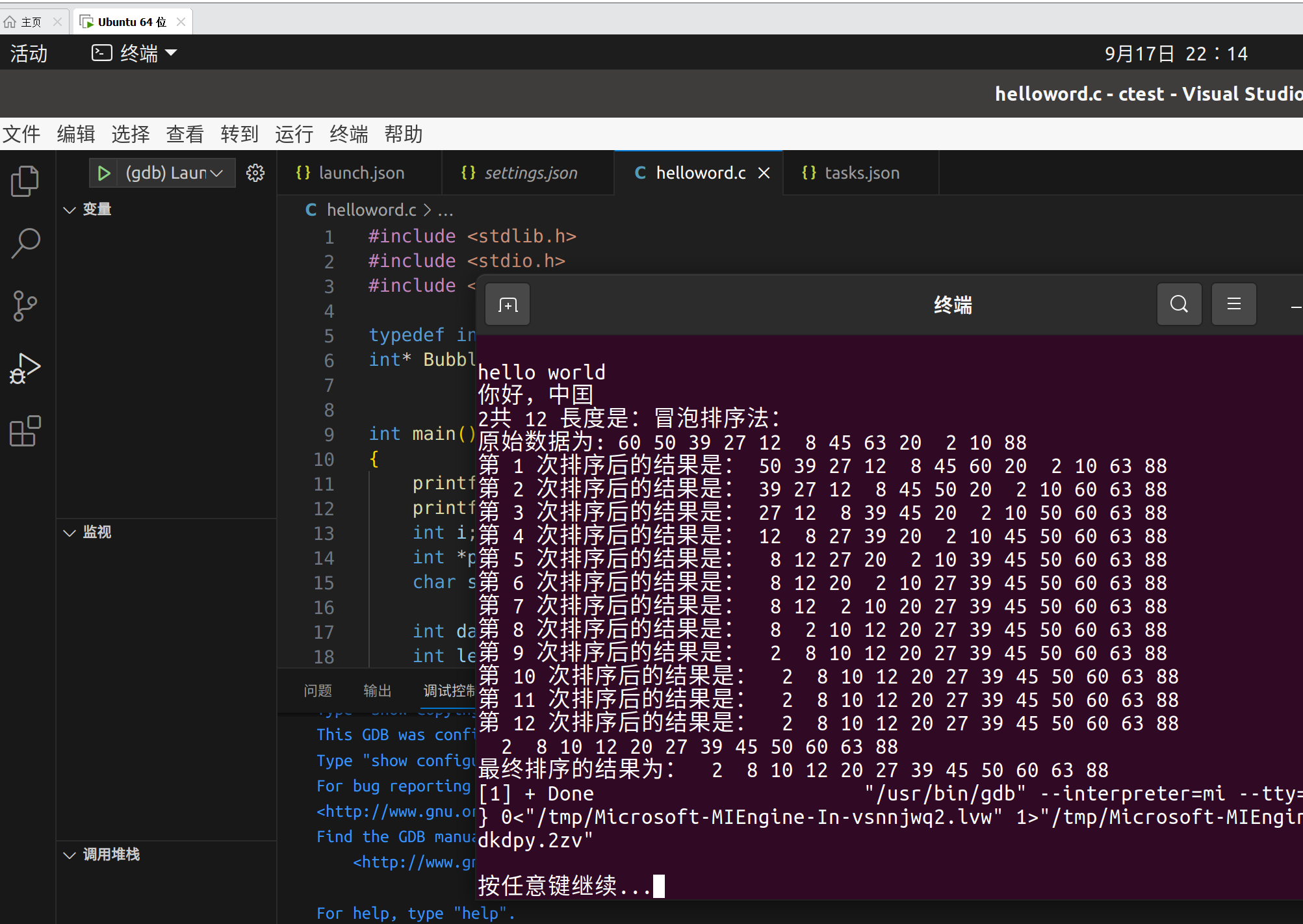This screenshot has width=1303, height=924.
Task: Switch to the tasks.json editor tab
Action: tap(860, 173)
